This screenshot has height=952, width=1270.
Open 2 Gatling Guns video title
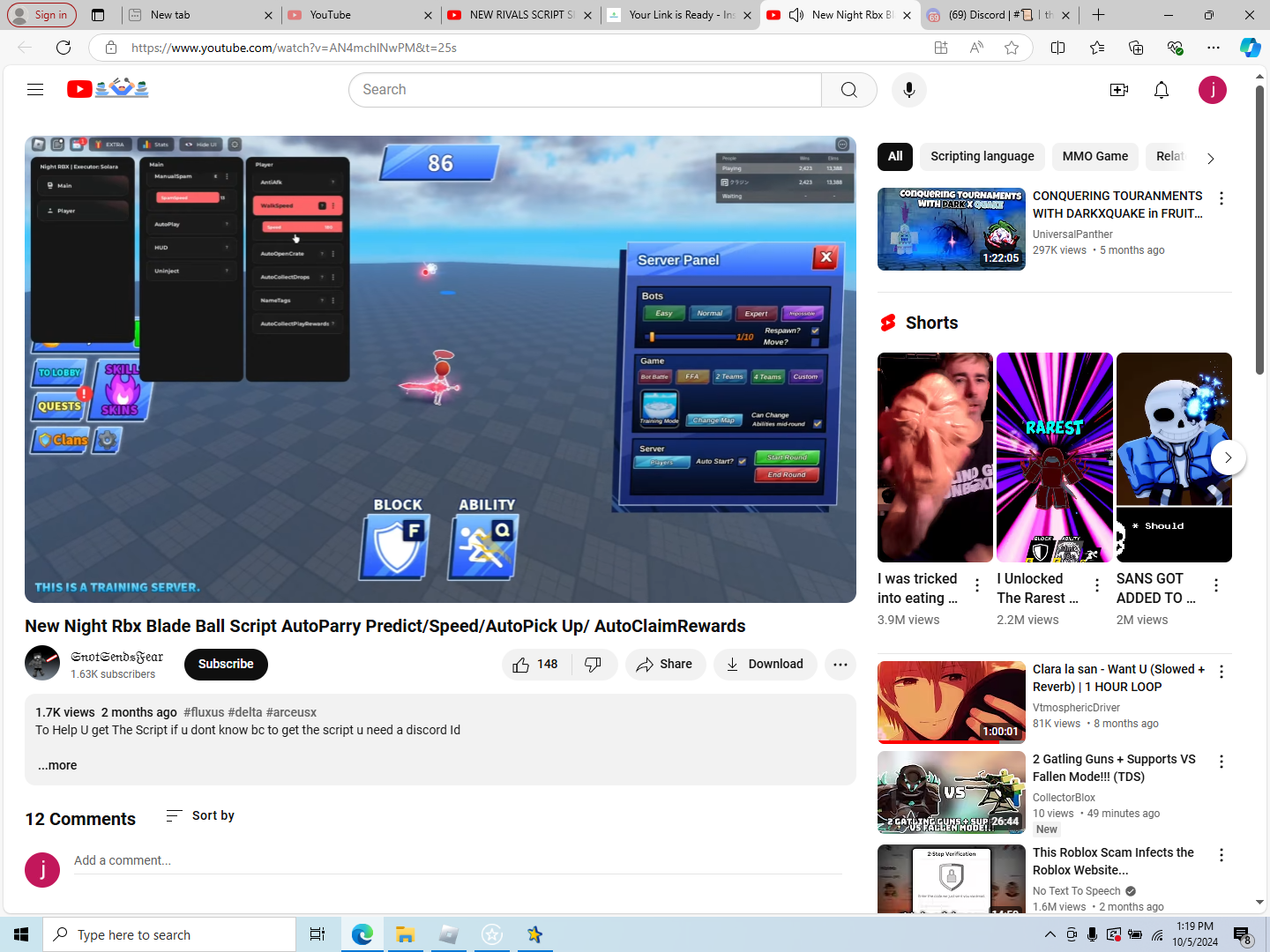[1114, 768]
